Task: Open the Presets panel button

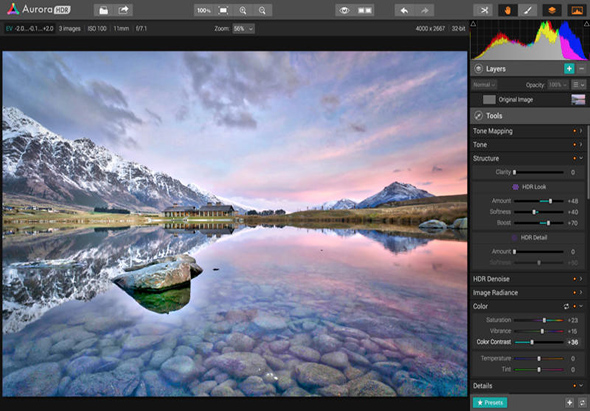Action: tap(490, 403)
